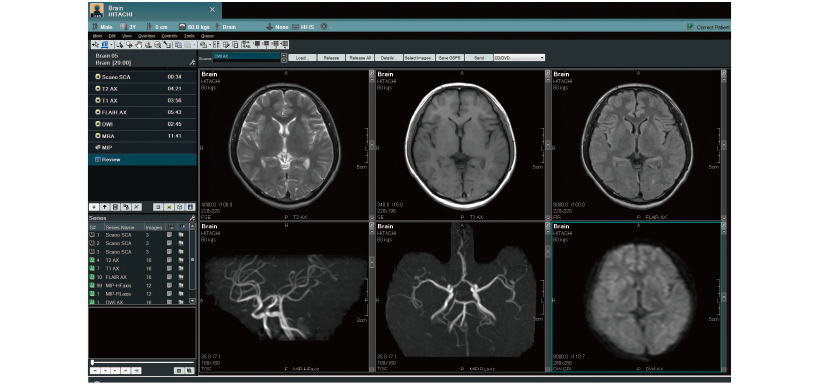Screen dimensions: 816x384
Task: Expand the dropdown arrow beside the second toolbar icon
Action: 111,45
